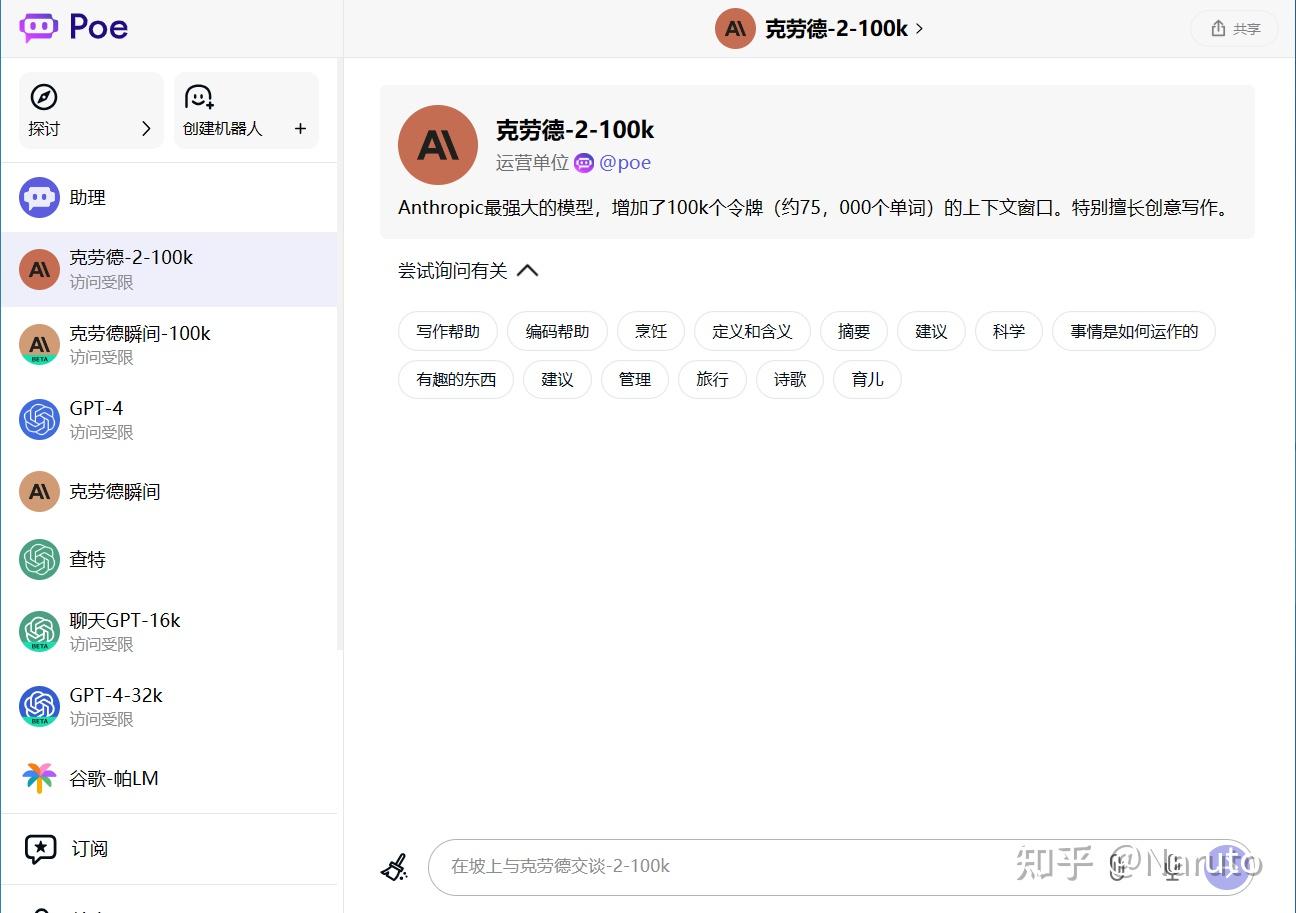Open the 克劳德瞬间-100k bot avatar
Image resolution: width=1296 pixels, height=913 pixels.
point(39,344)
